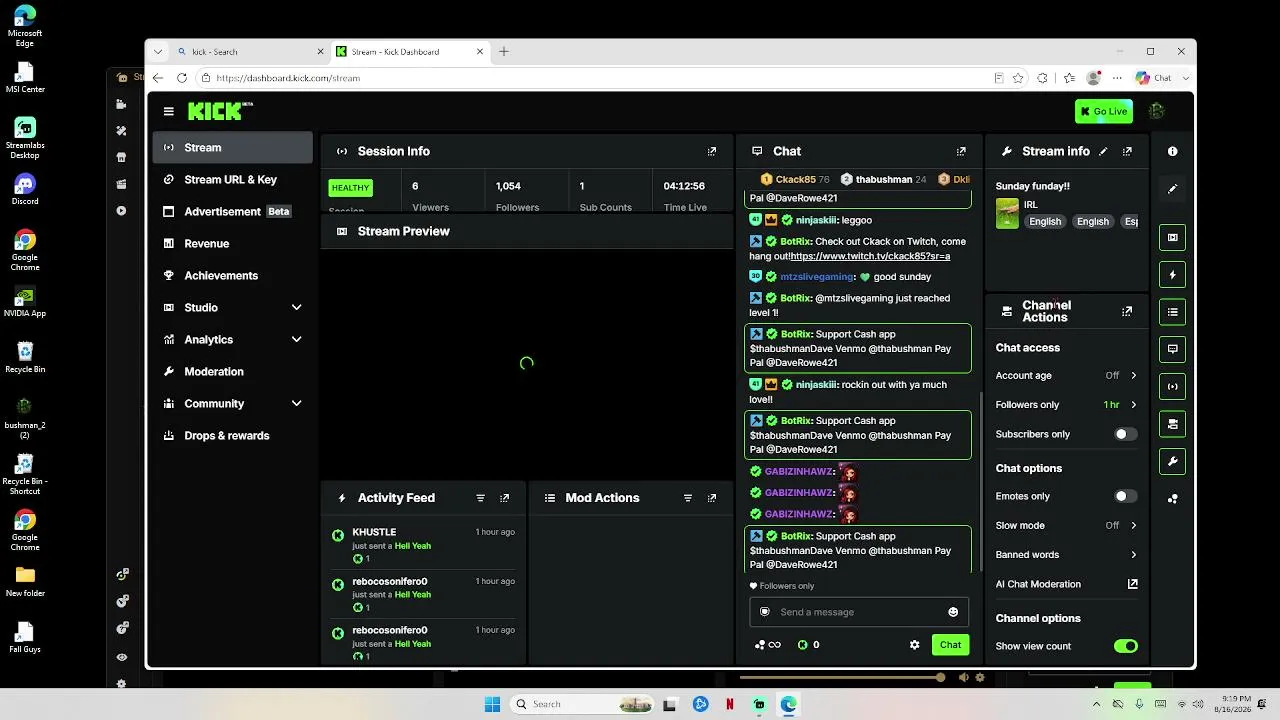Open chat settings gear beside Chat button
Image resolution: width=1280 pixels, height=720 pixels.
pos(914,645)
